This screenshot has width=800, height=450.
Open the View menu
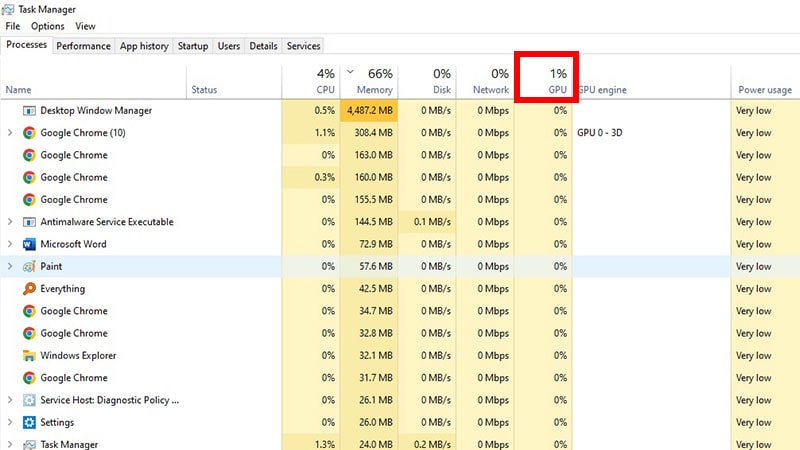(x=85, y=26)
